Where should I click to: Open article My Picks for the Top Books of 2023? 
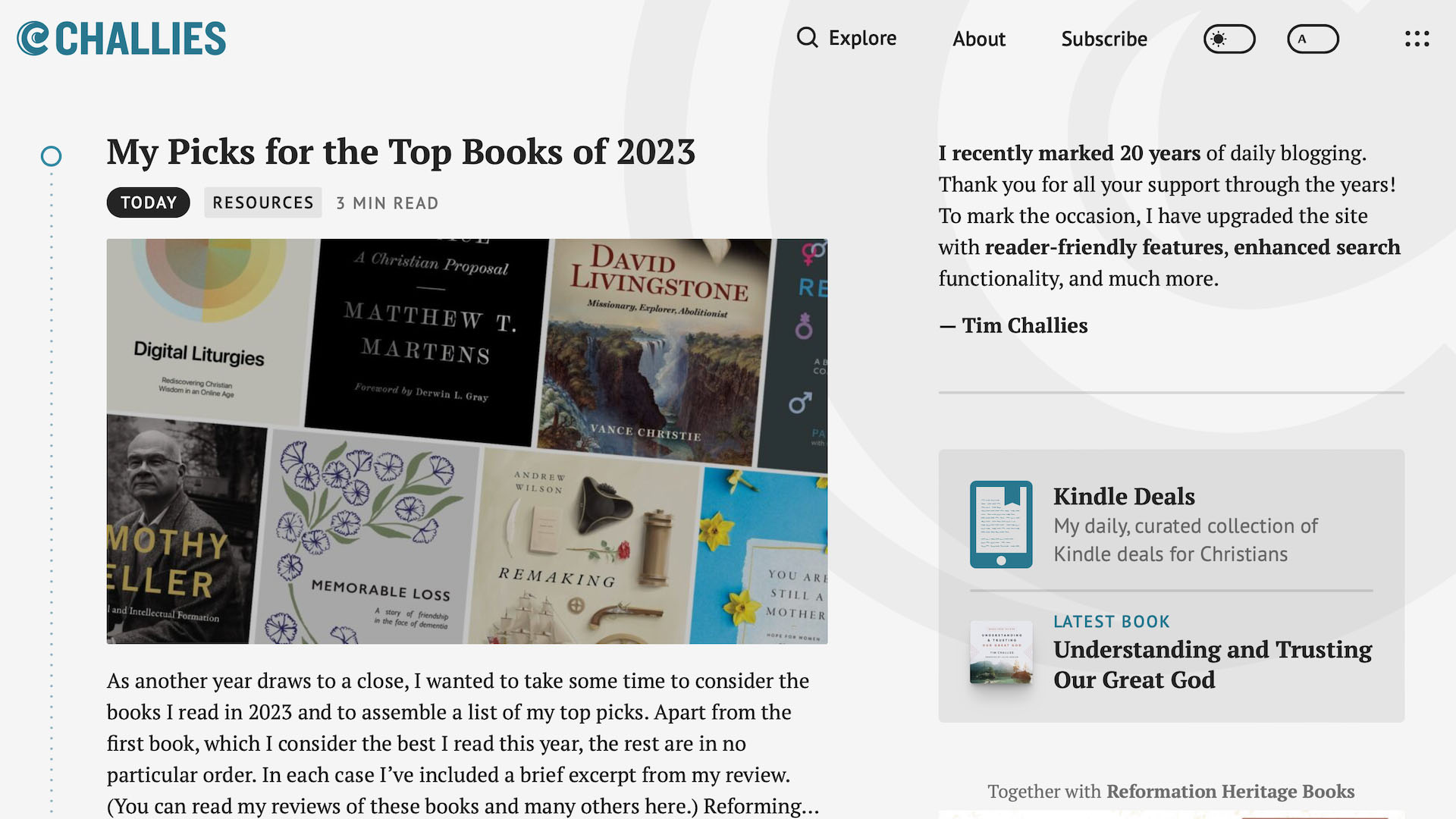(x=400, y=152)
